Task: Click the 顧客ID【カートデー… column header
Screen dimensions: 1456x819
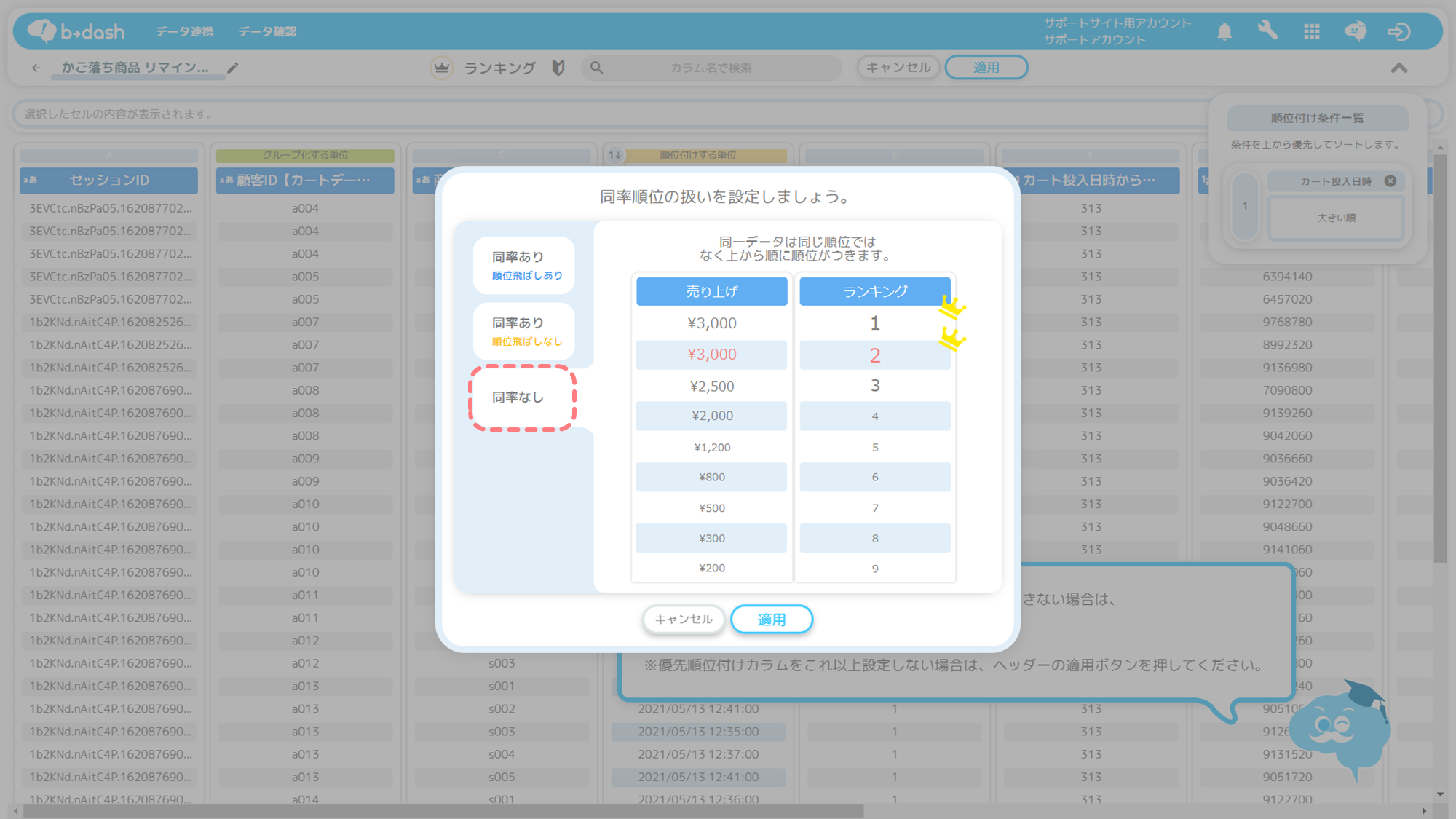Action: [305, 180]
